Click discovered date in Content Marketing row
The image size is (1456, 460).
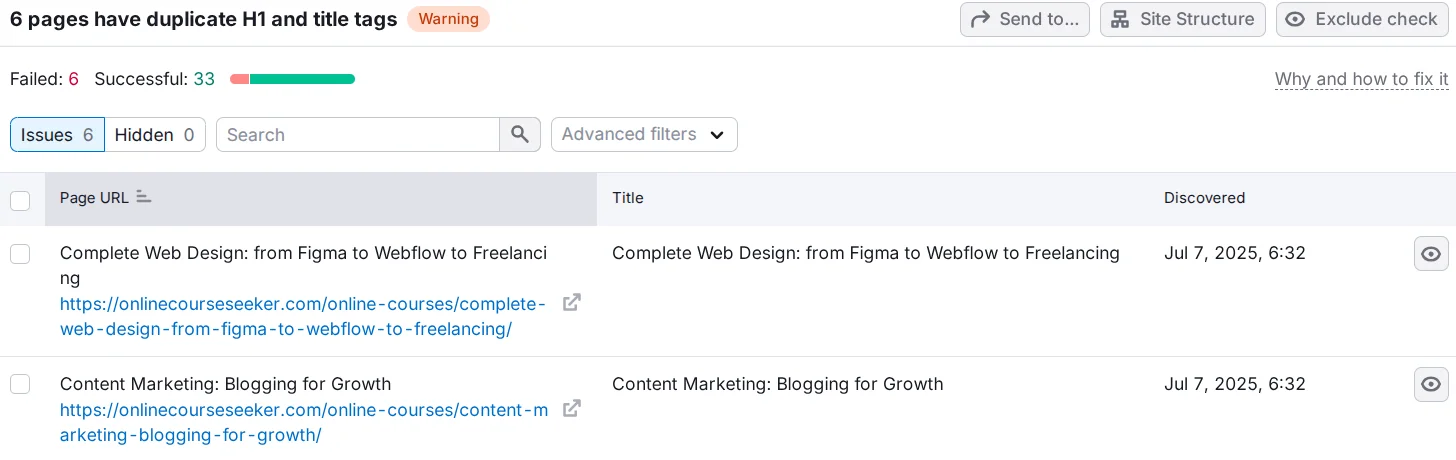1235,384
